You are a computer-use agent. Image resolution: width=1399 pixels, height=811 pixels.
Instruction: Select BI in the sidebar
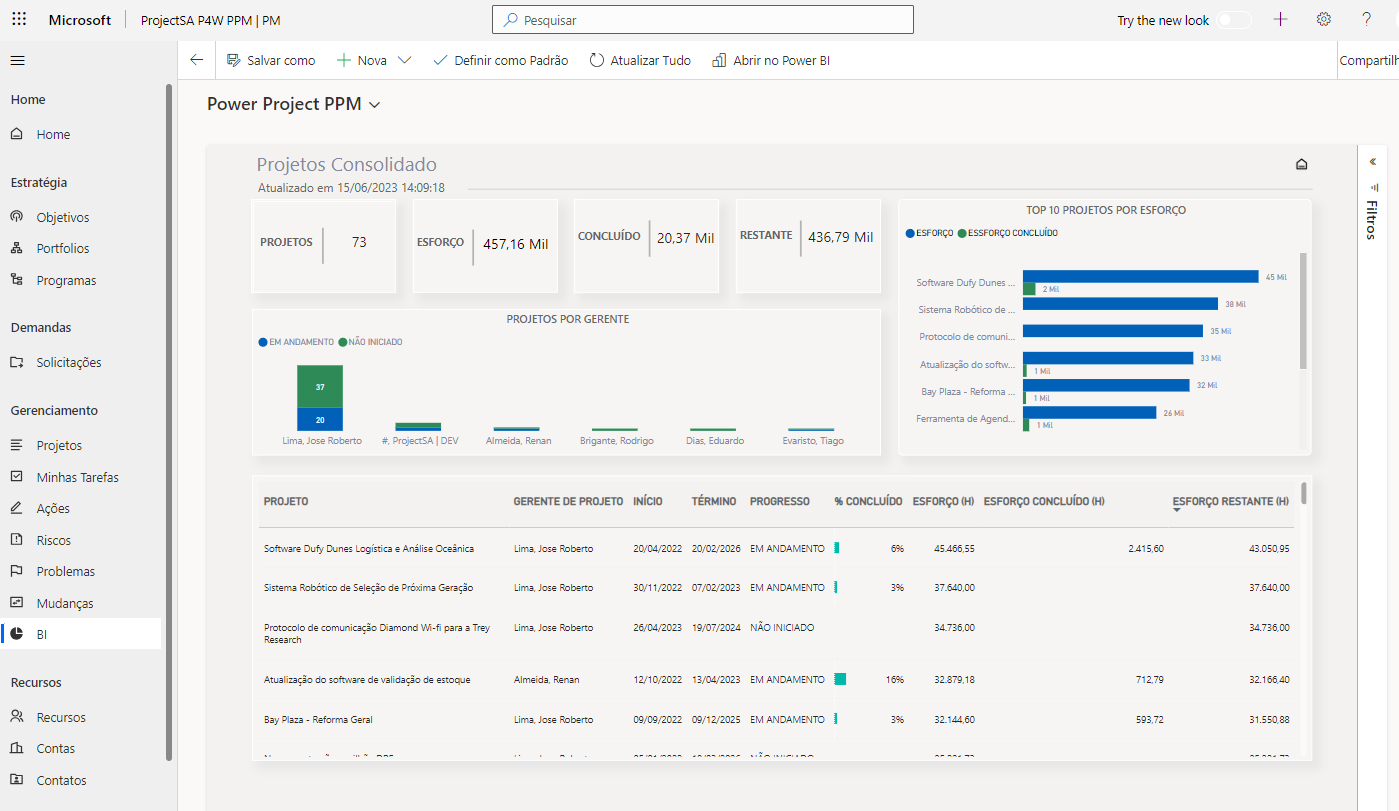coord(80,634)
